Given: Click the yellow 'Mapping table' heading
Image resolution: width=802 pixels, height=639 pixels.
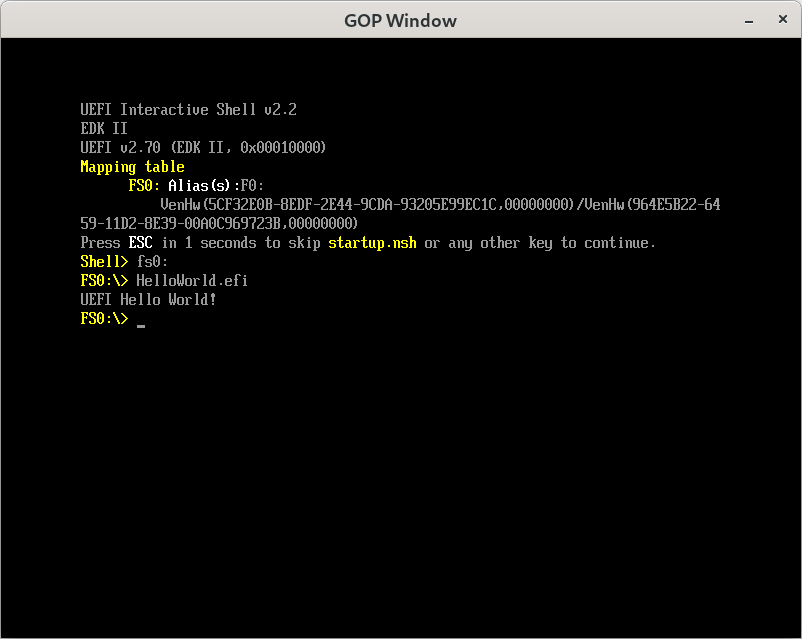Looking at the screenshot, I should (x=132, y=167).
